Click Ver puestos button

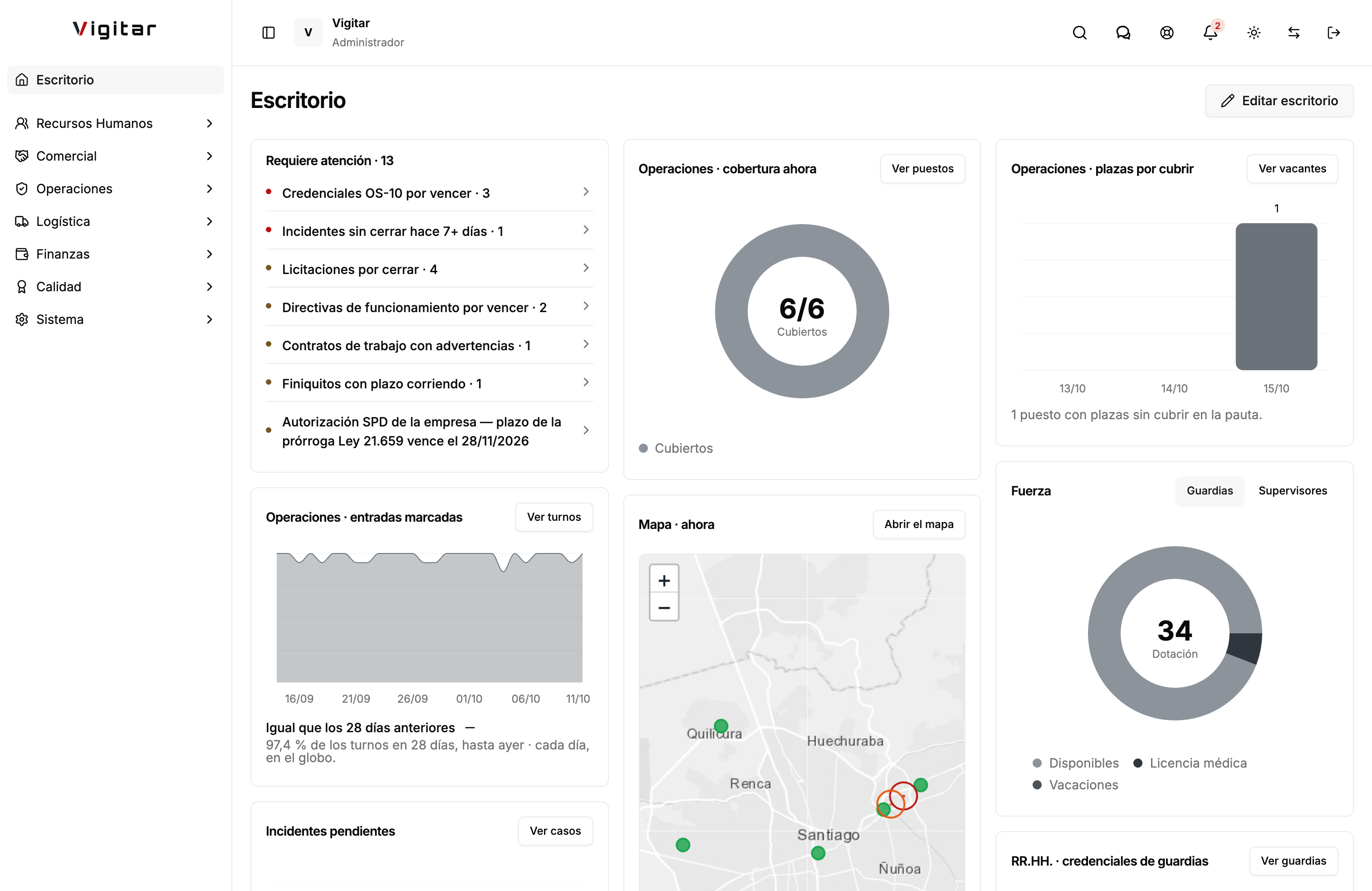922,169
